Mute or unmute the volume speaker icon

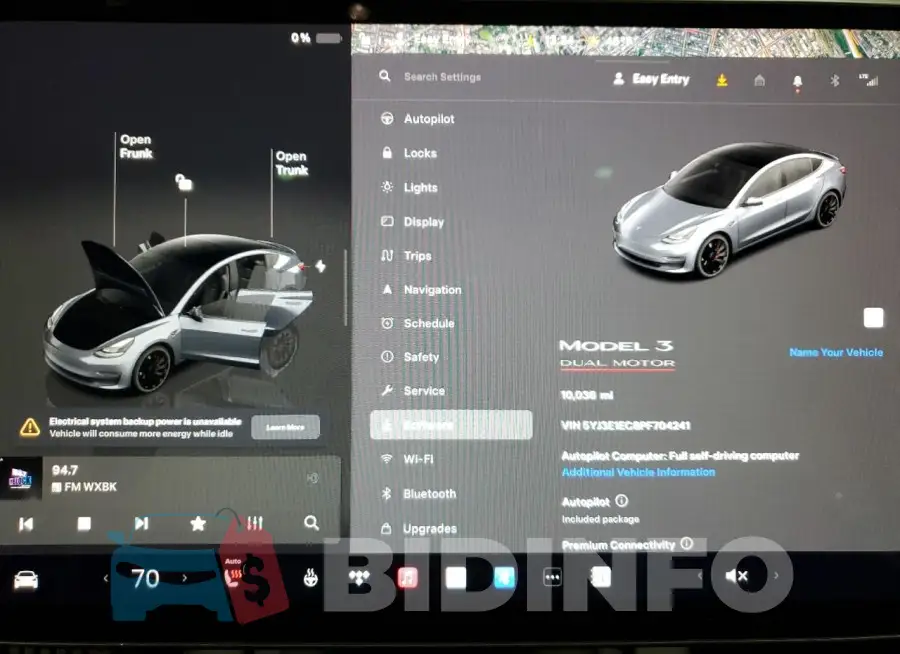[736, 575]
